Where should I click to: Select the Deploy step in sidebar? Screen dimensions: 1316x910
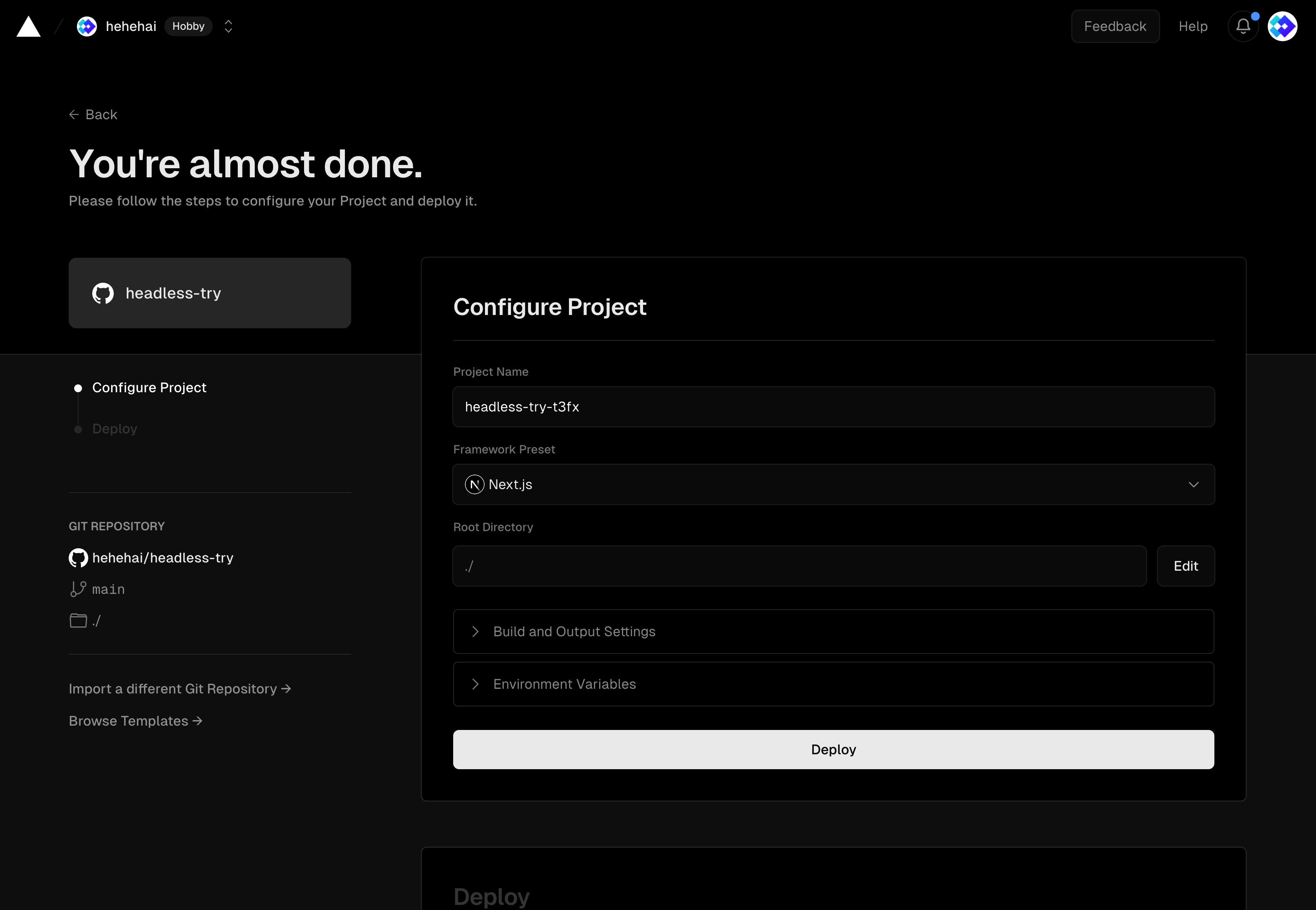(115, 429)
